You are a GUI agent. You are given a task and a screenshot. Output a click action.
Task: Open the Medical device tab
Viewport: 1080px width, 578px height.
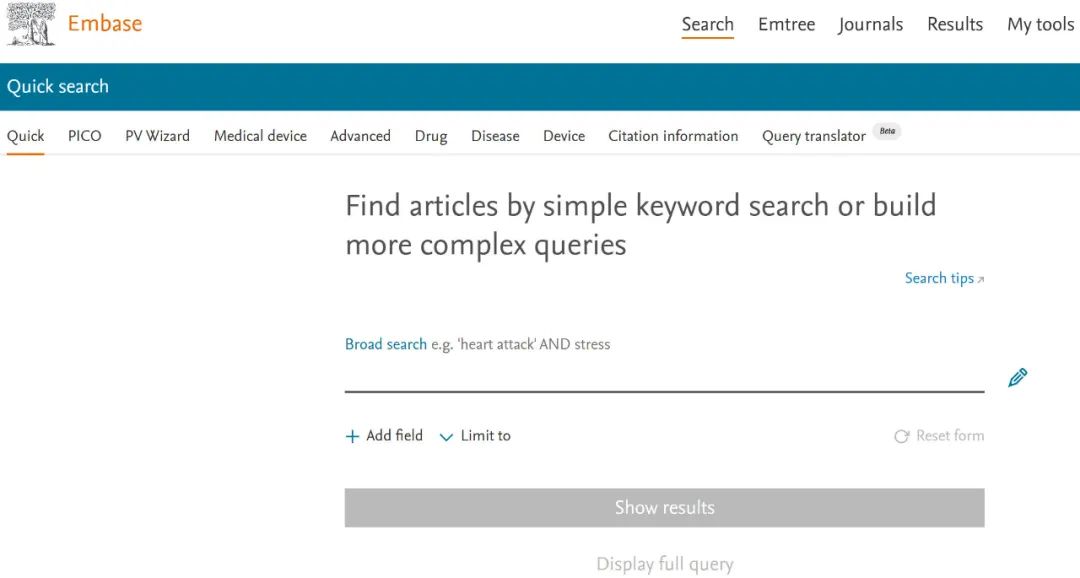[x=260, y=136]
